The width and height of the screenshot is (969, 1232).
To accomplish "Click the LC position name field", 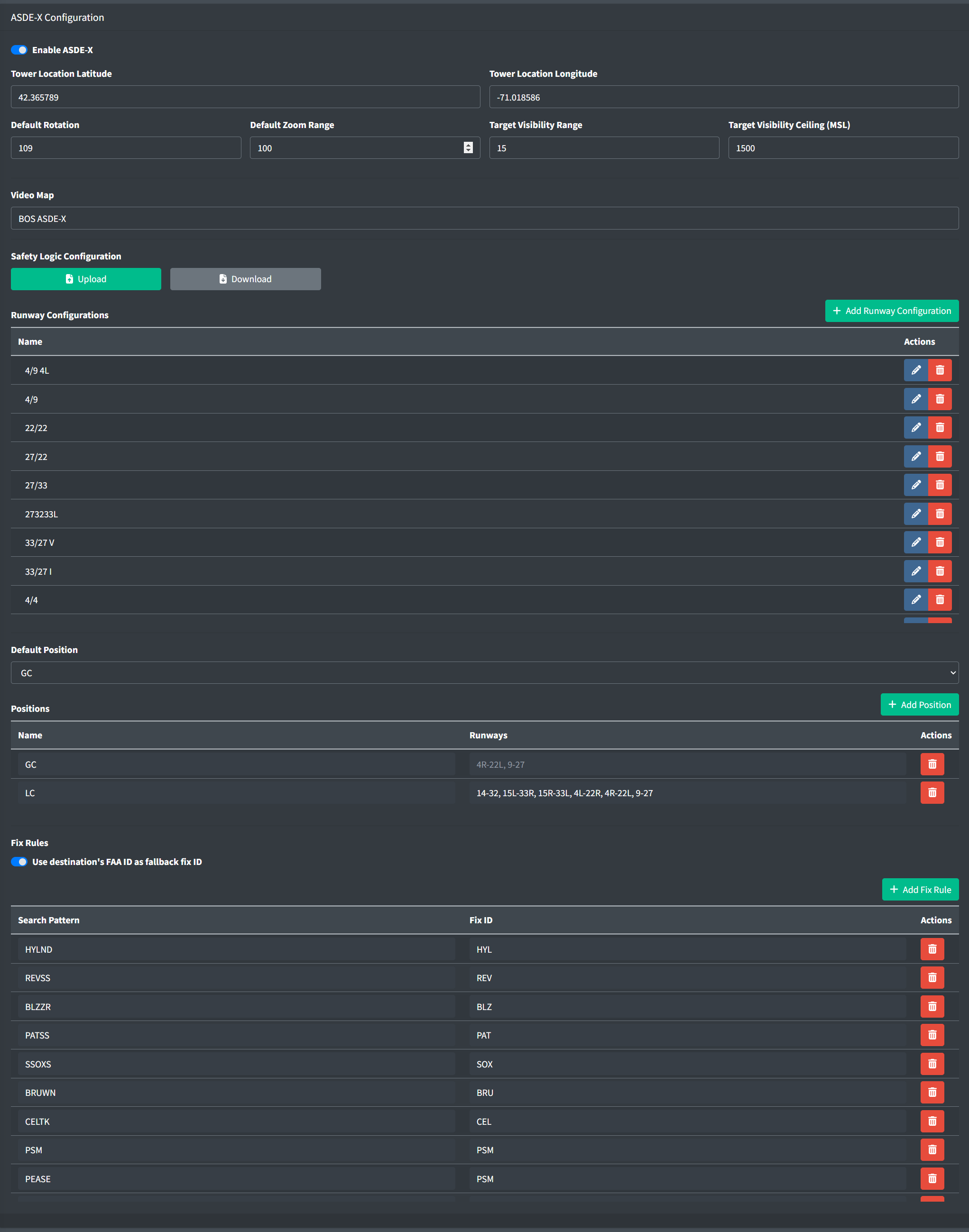I will click(237, 792).
